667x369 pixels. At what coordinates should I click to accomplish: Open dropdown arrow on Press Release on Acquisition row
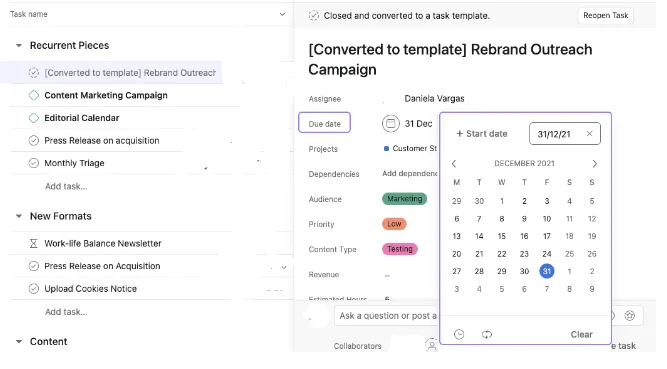click(x=284, y=267)
